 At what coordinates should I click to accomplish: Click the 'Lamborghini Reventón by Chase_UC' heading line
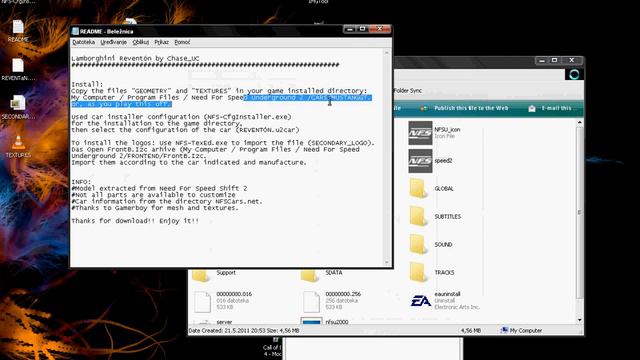(x=135, y=58)
